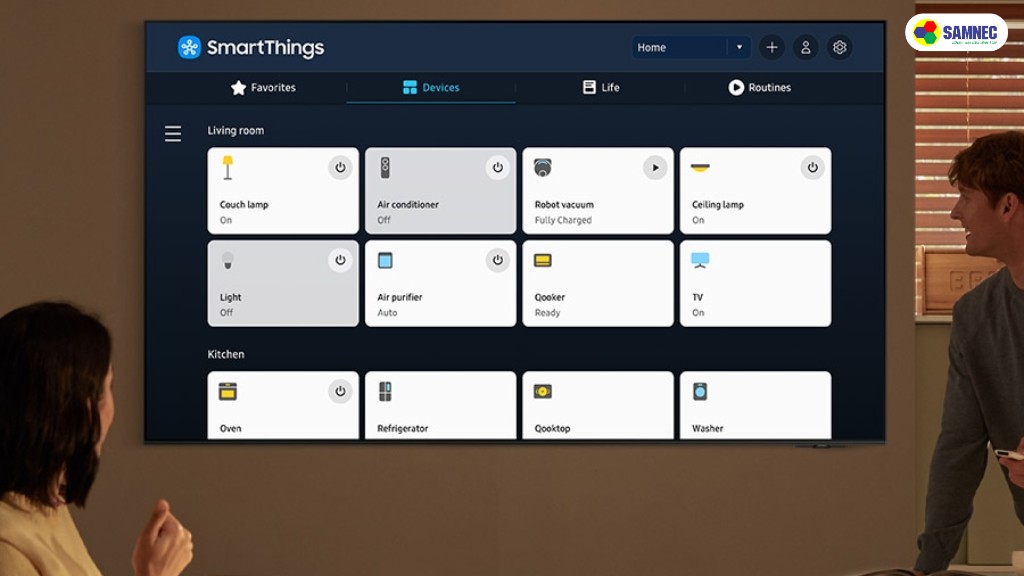Click the Qooker device icon
The image size is (1024, 576).
tap(543, 261)
